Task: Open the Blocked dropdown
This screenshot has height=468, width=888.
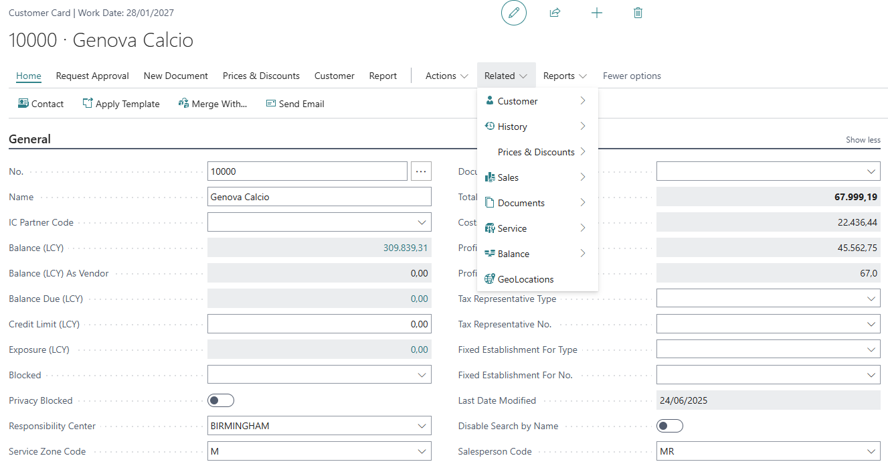Action: click(421, 375)
